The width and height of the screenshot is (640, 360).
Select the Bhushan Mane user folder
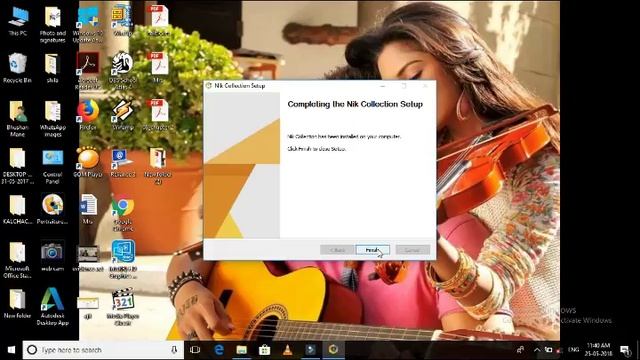tap(18, 118)
